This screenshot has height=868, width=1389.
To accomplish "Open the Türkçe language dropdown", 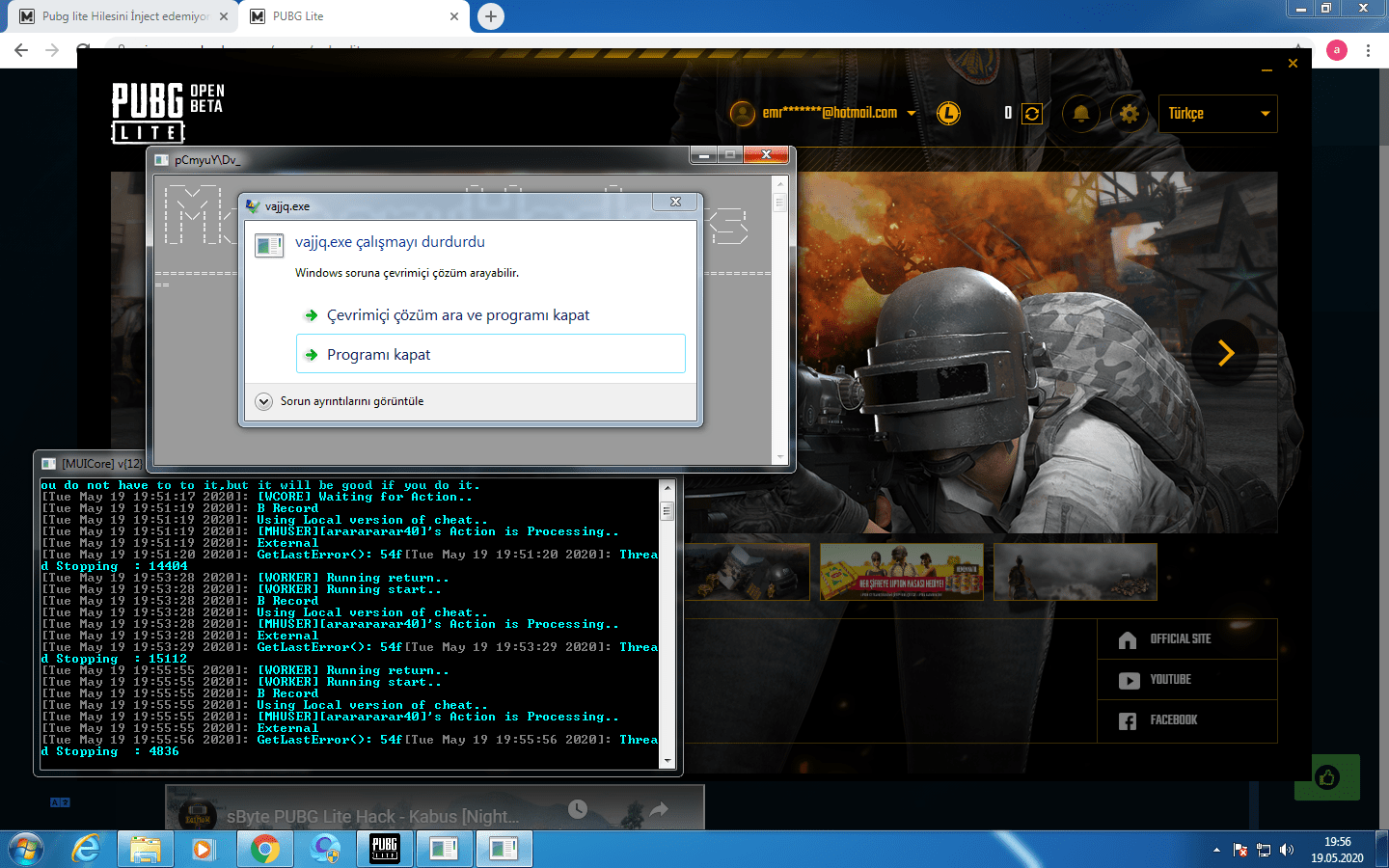I will (1219, 114).
